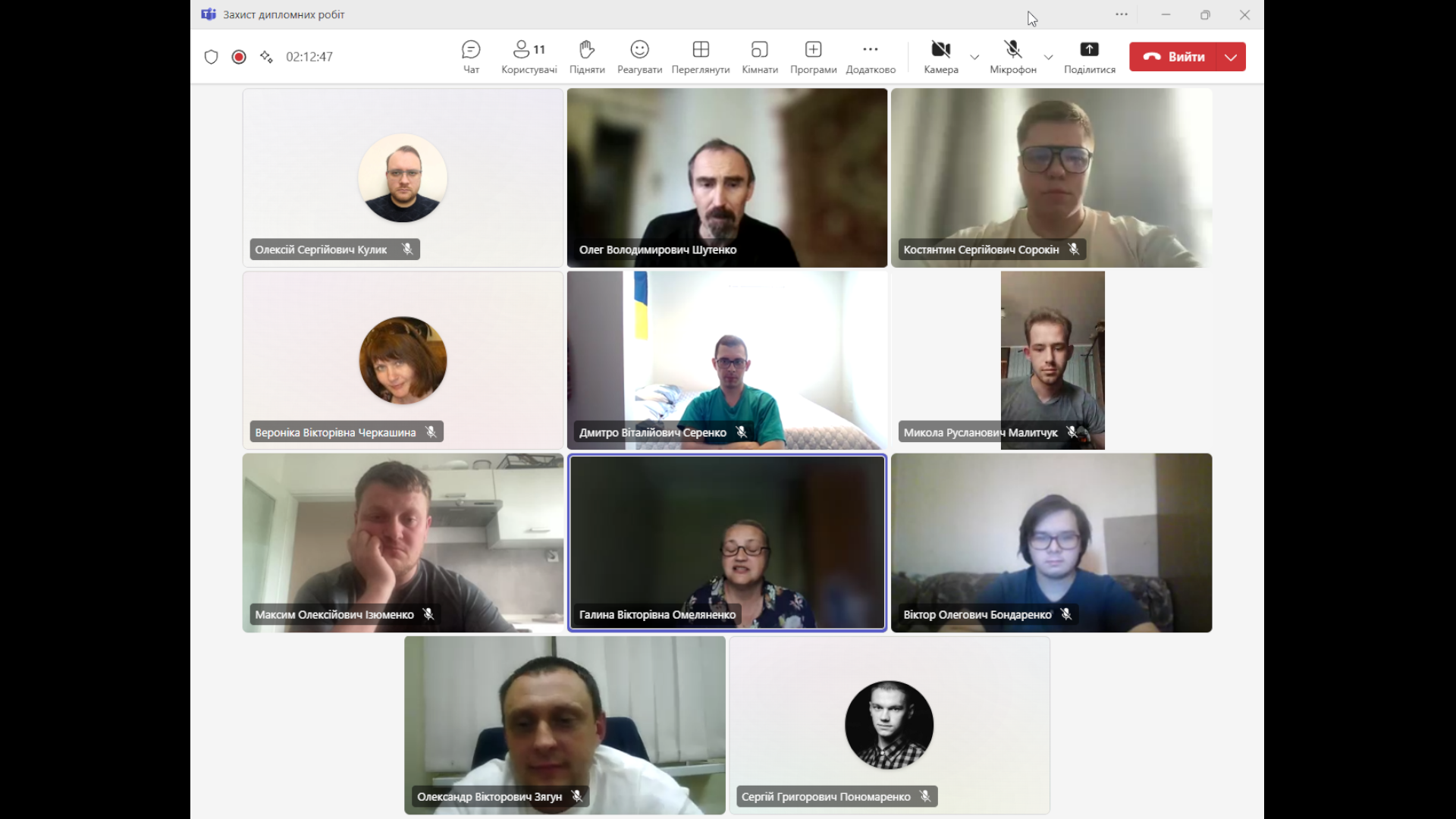Open Додатково more actions menu
1456x819 pixels.
(x=870, y=50)
